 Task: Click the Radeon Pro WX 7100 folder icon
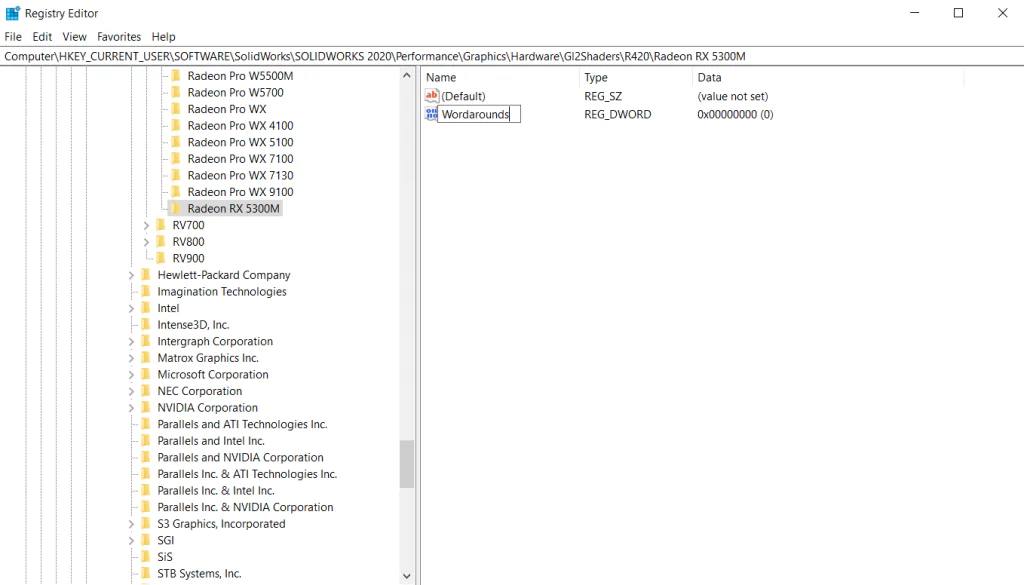[176, 159]
